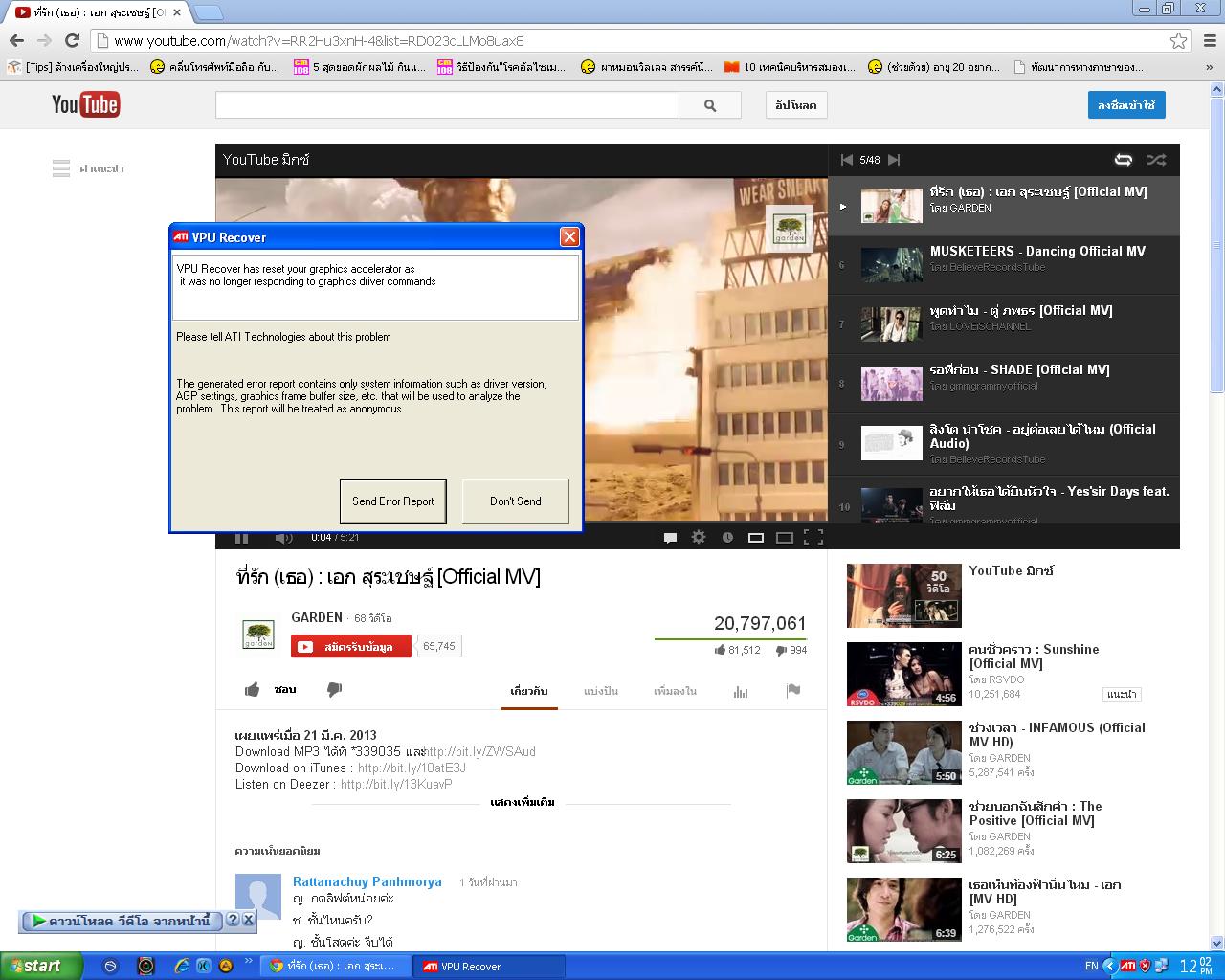Open the "10 เทคนิค" bookmark
This screenshot has height=980, width=1225.
tap(790, 67)
